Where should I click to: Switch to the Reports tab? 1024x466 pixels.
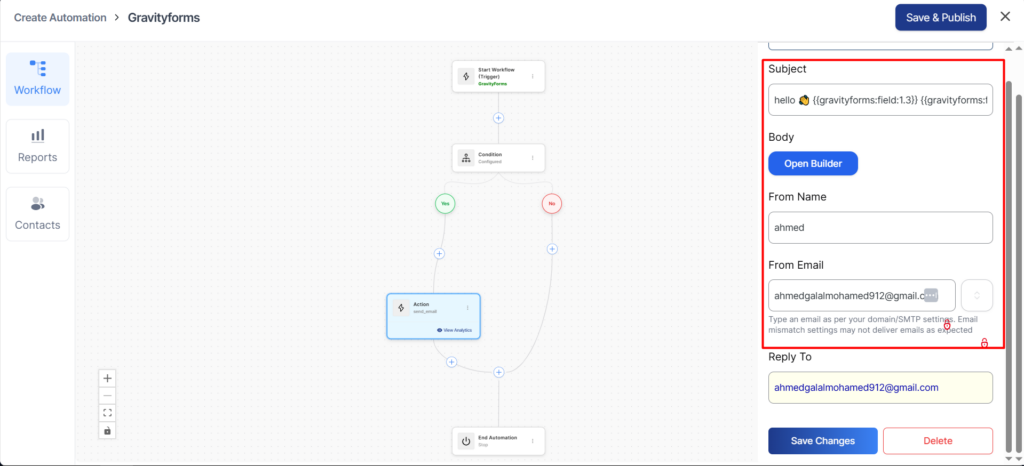point(37,146)
